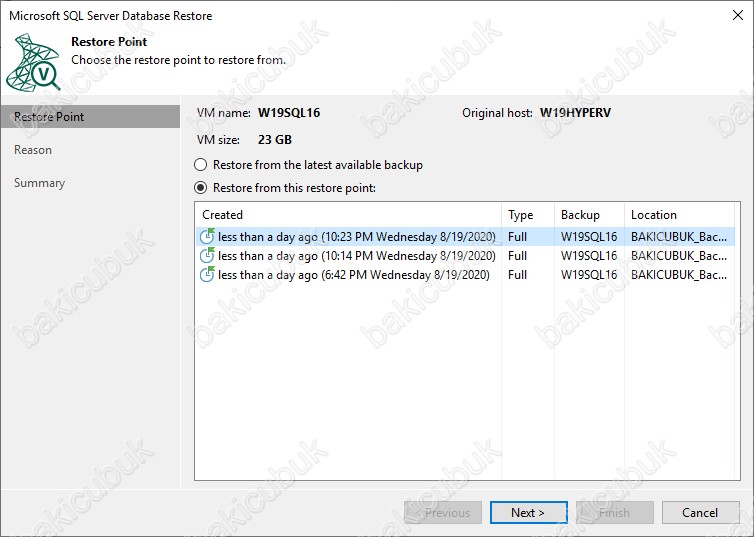Viewport: 754px width, 537px height.
Task: Click BAKICUBUK_Bac... location in 6:42 PM row
Action: click(679, 275)
